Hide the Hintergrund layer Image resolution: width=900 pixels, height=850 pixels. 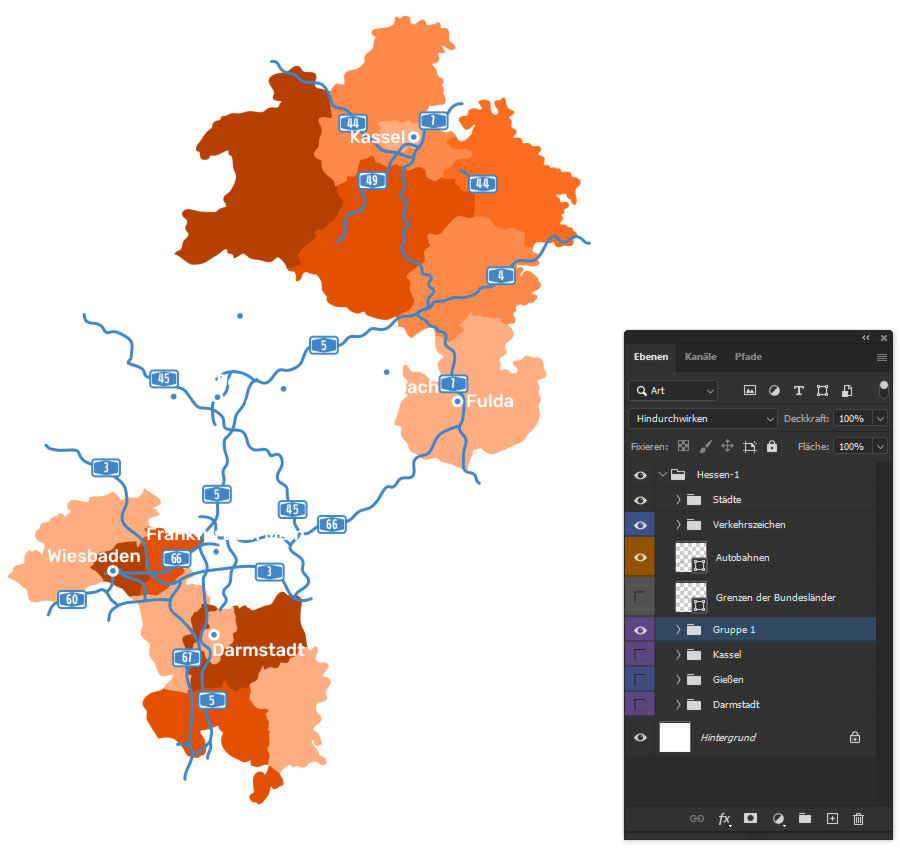[x=640, y=738]
